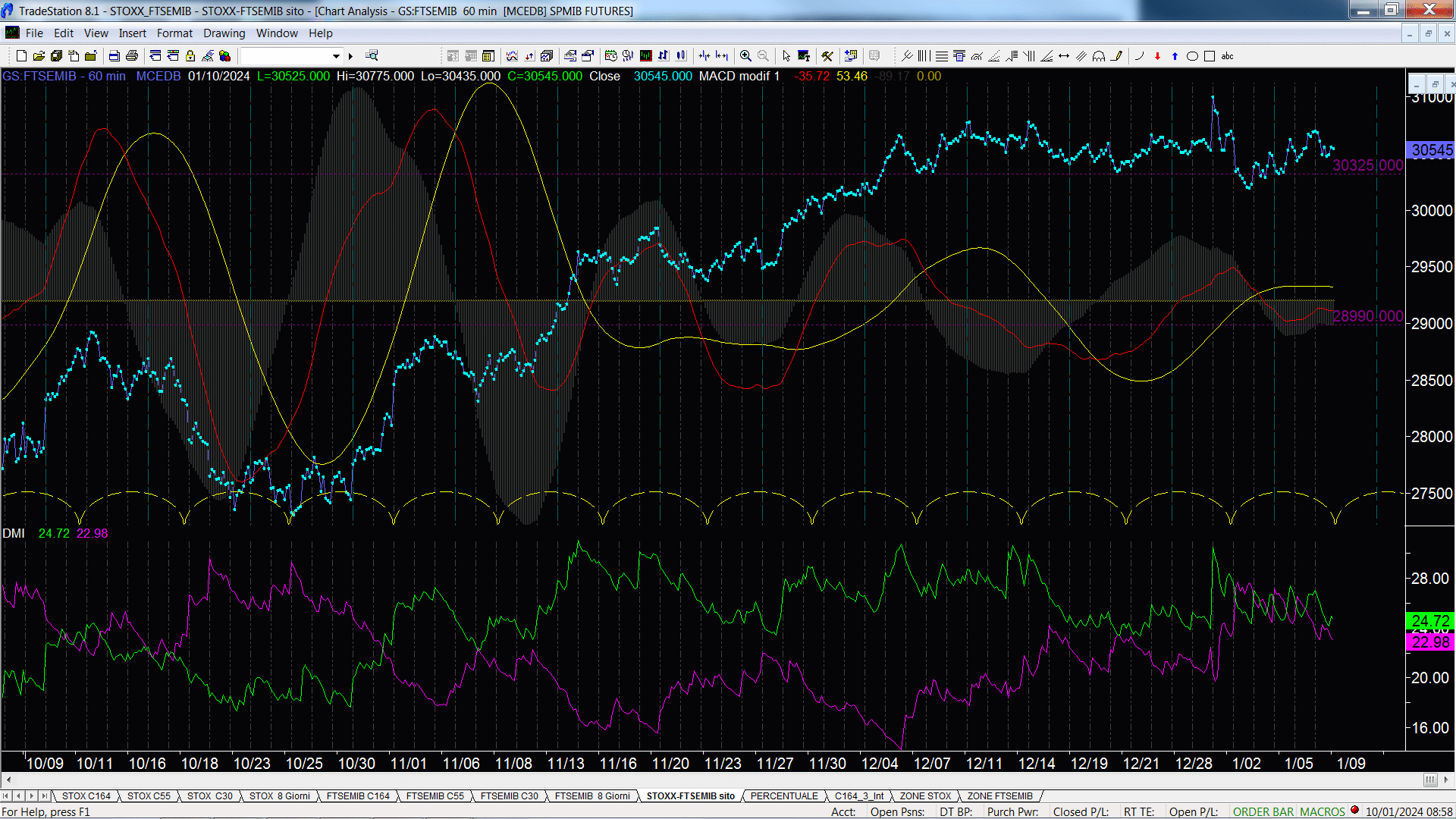The width and height of the screenshot is (1456, 819).
Task: Switch to the FTSEMIB C30 tab
Action: coord(509,795)
